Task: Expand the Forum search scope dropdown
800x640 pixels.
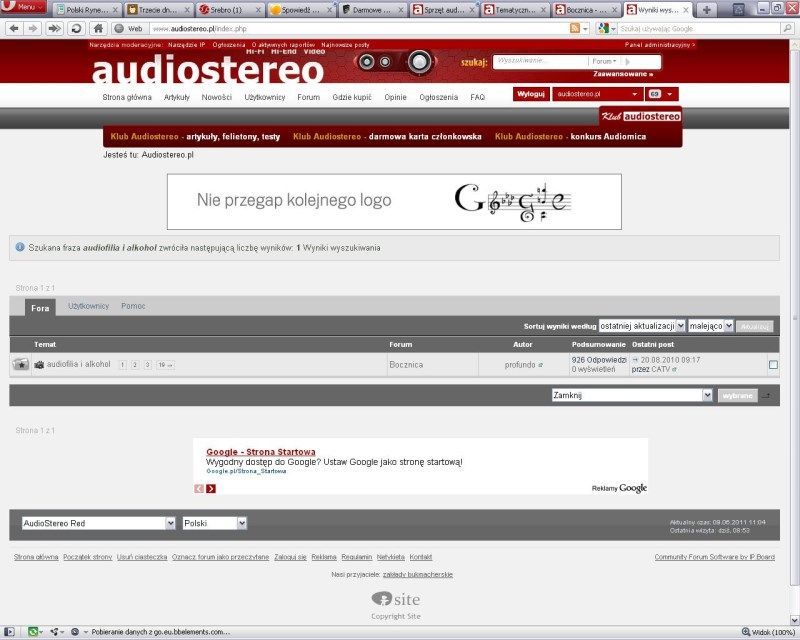Action: coord(604,61)
